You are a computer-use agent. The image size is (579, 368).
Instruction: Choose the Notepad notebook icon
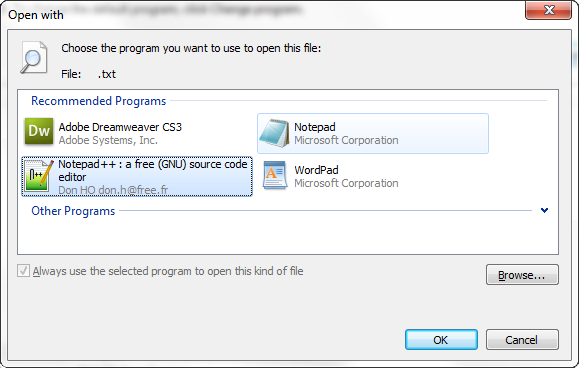tap(274, 133)
